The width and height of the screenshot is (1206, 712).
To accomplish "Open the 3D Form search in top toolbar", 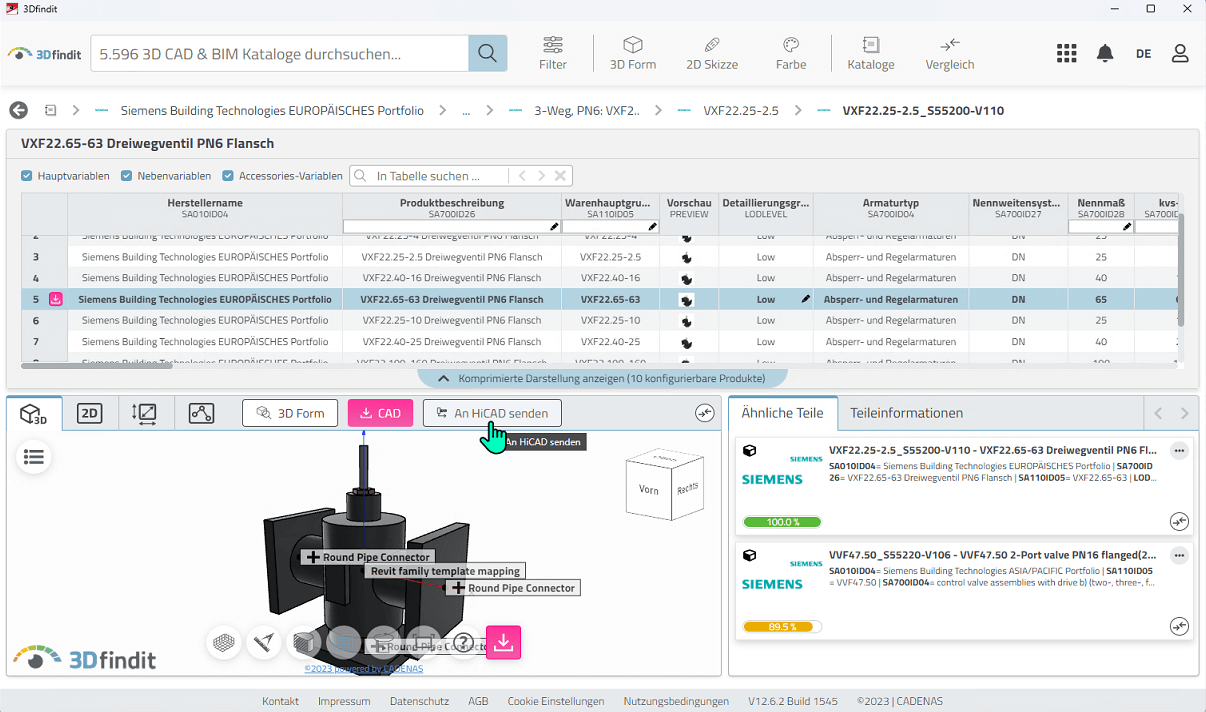I will pos(633,53).
